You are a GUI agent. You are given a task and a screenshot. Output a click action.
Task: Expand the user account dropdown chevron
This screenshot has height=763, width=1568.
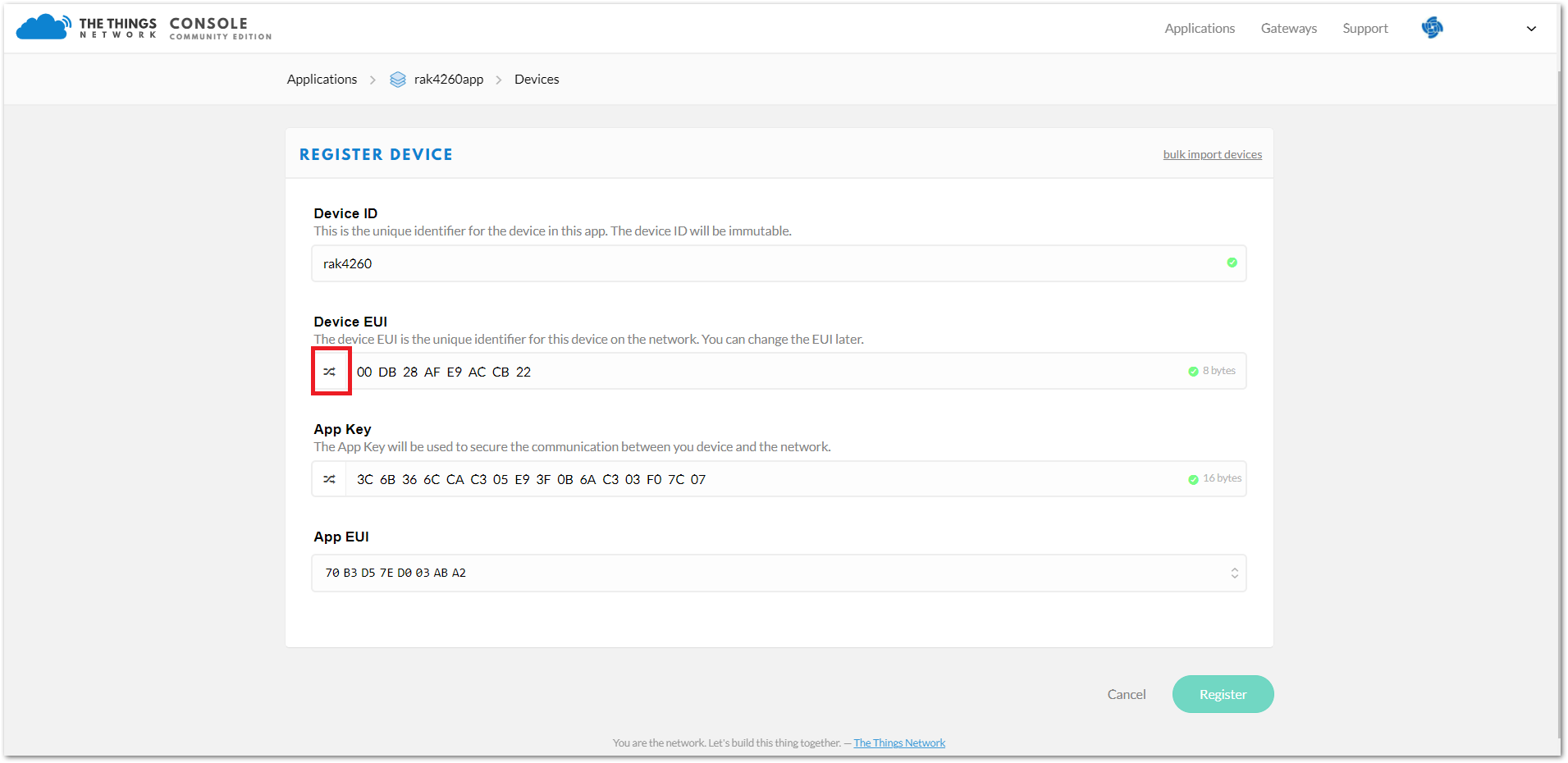coord(1531,29)
